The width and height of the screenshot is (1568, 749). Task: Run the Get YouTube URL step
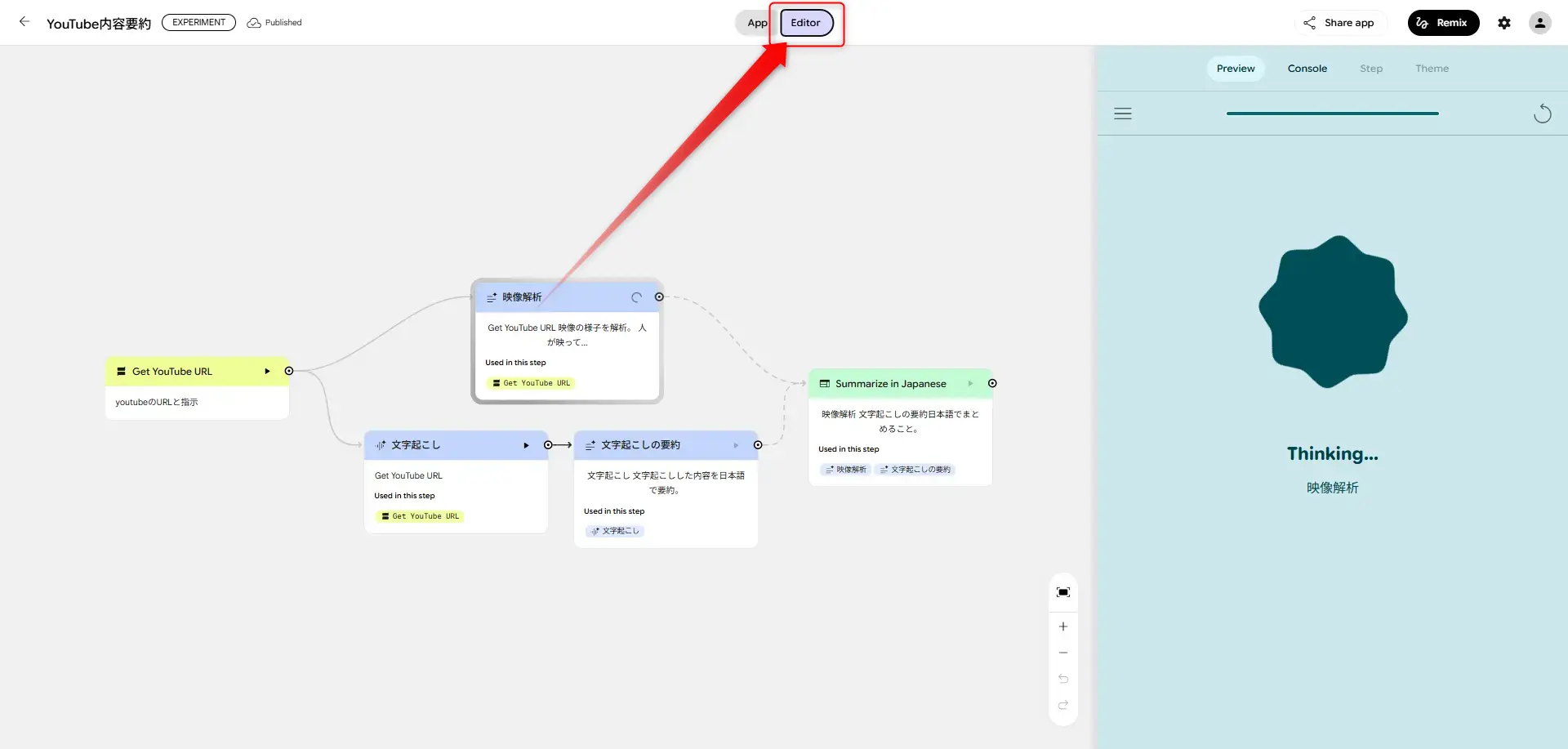click(x=267, y=372)
